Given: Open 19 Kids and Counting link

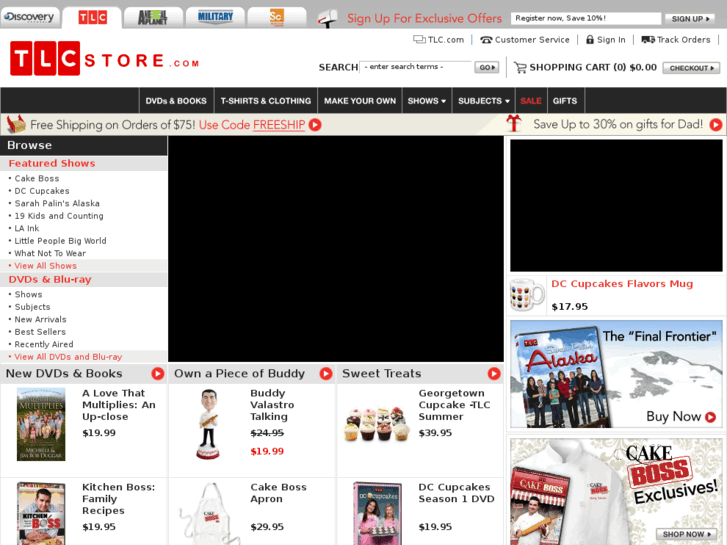Looking at the screenshot, I should pyautogui.click(x=59, y=216).
